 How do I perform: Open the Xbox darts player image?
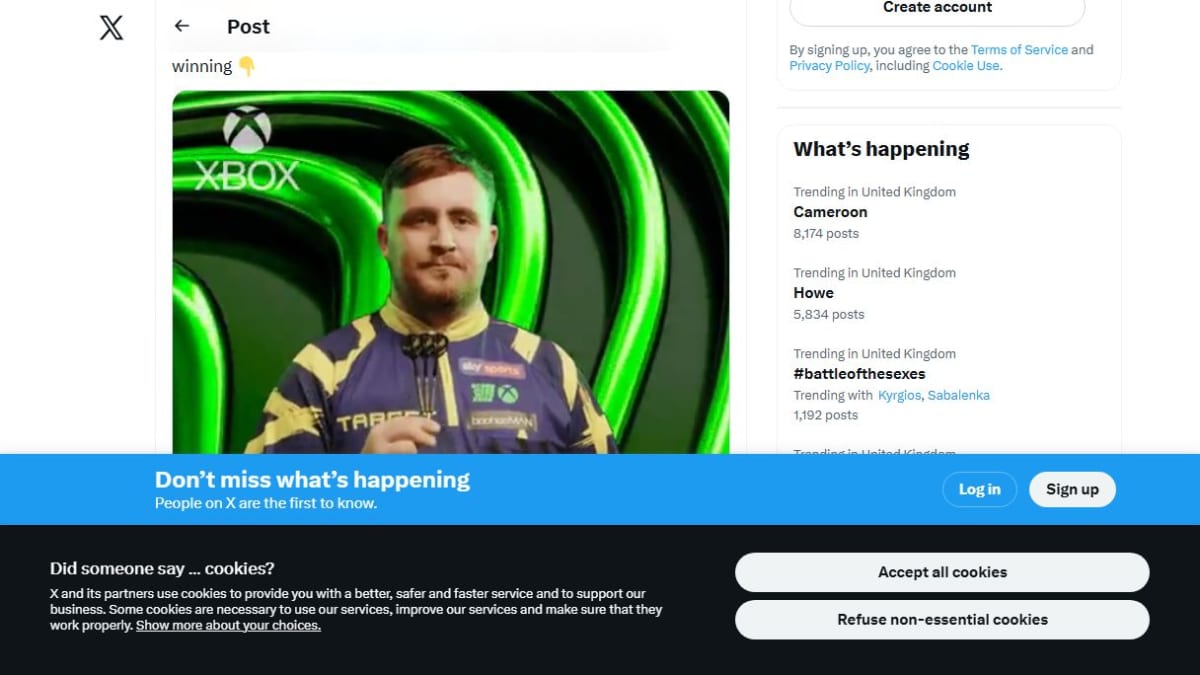pos(451,273)
